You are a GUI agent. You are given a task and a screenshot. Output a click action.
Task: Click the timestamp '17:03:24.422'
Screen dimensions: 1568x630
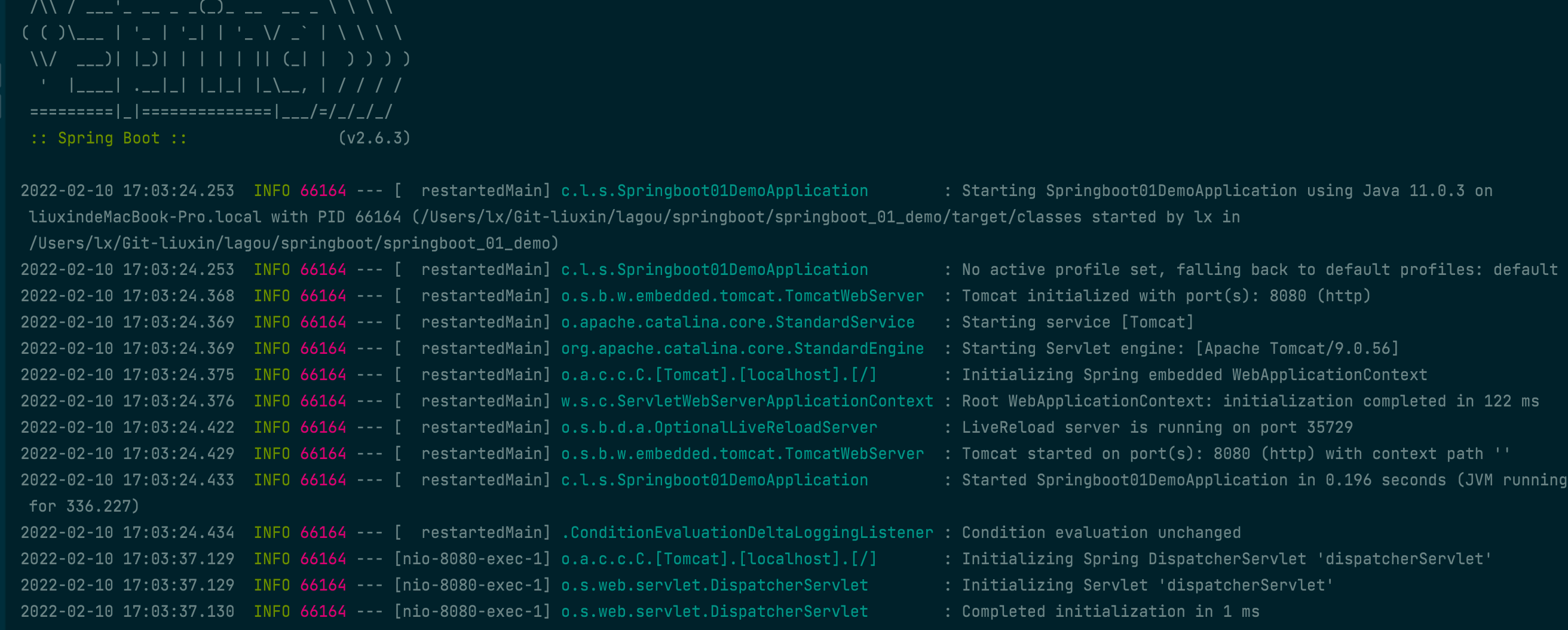[x=178, y=427]
